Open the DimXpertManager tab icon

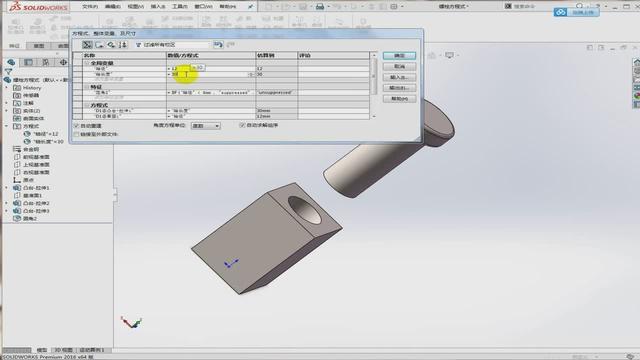pos(63,62)
